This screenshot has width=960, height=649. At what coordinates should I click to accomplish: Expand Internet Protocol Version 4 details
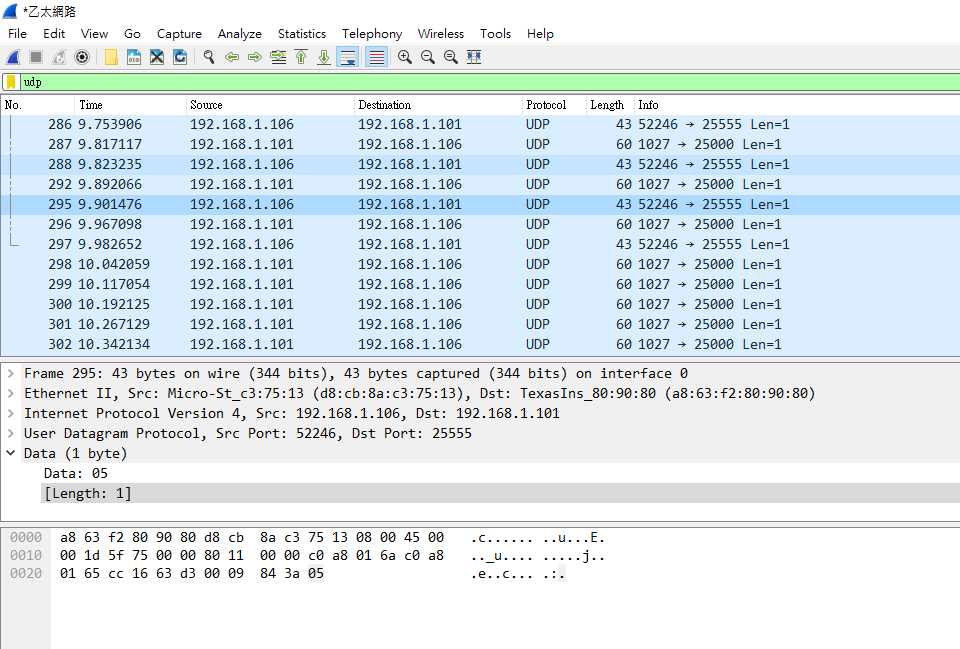pos(10,413)
